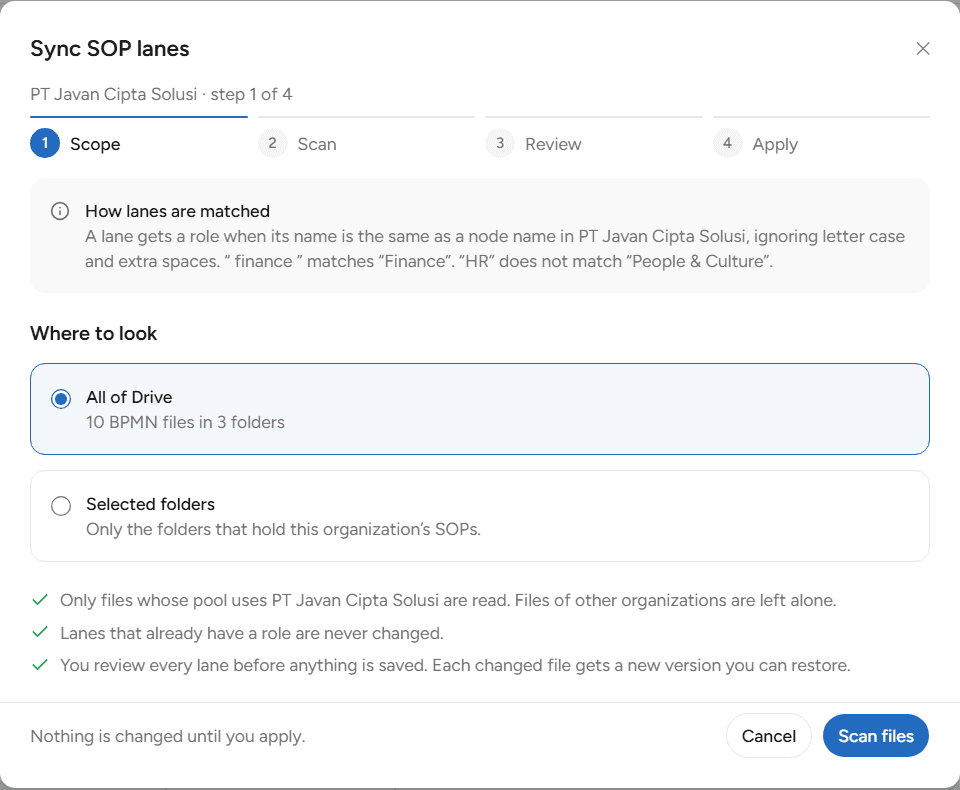
Task: Start scanning with Scan files button
Action: (876, 735)
